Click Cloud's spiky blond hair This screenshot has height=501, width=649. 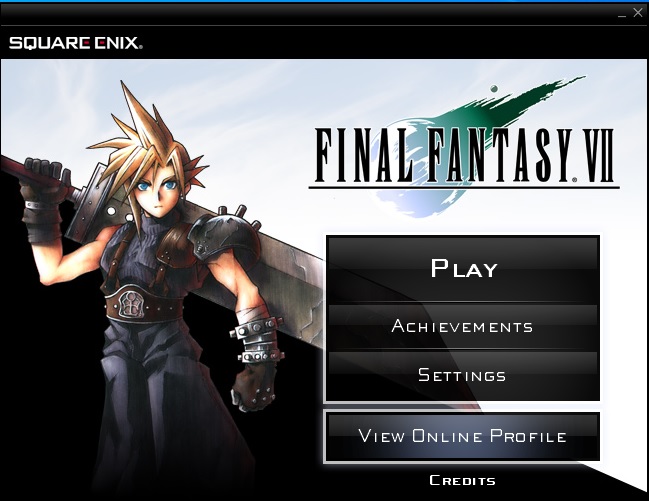[151, 137]
